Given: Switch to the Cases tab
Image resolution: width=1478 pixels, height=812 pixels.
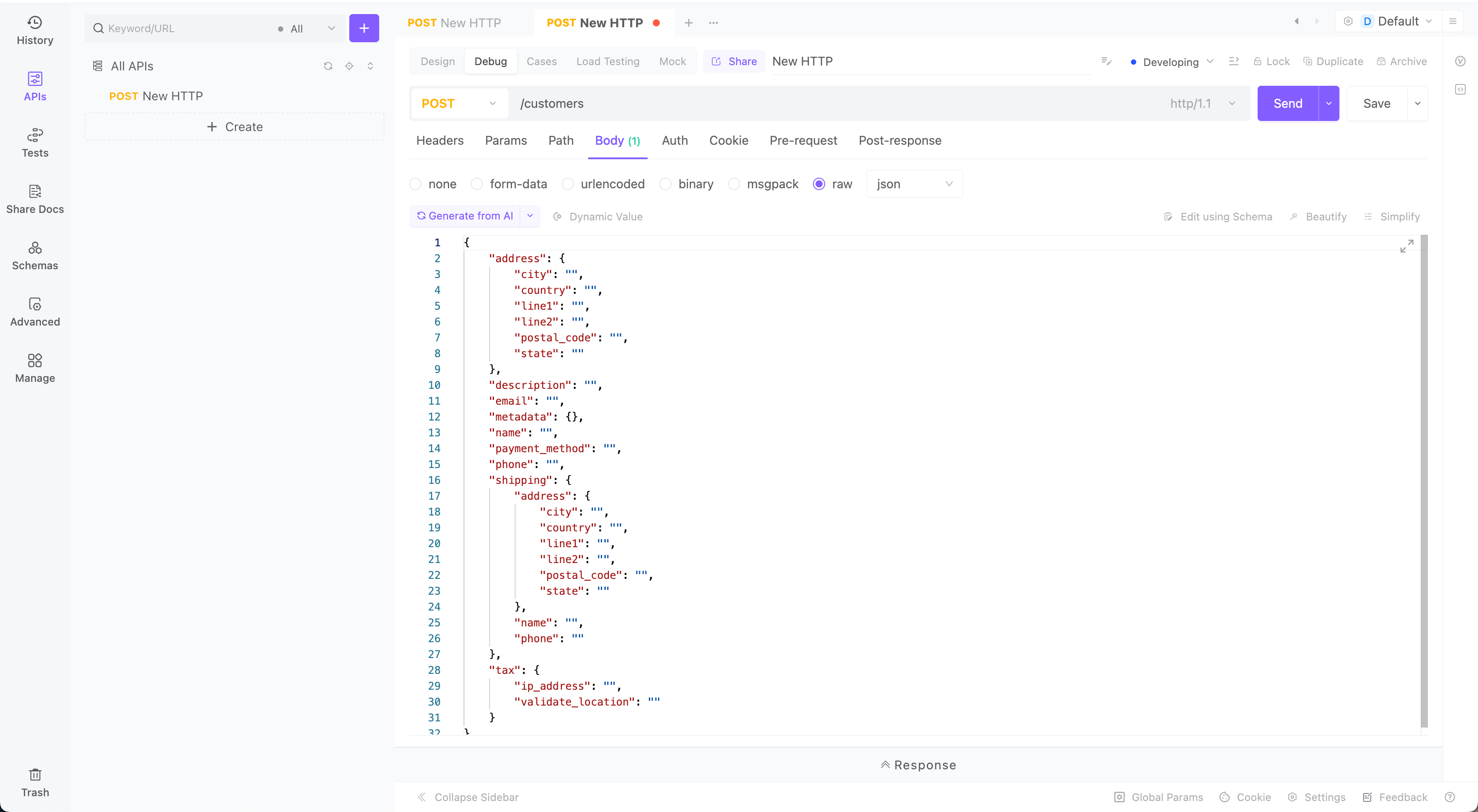Looking at the screenshot, I should point(541,62).
